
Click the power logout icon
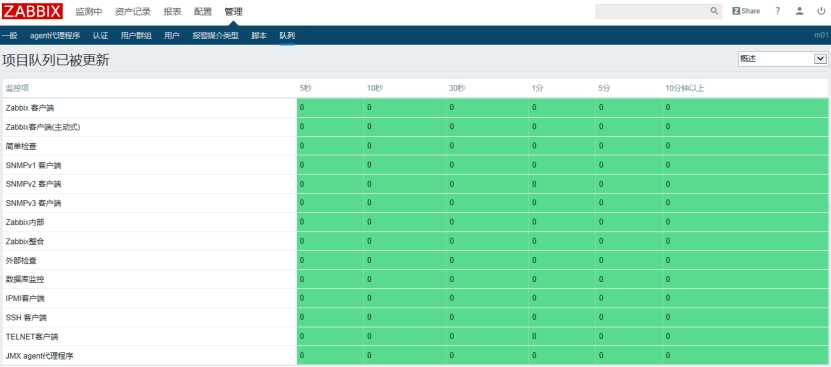[821, 11]
